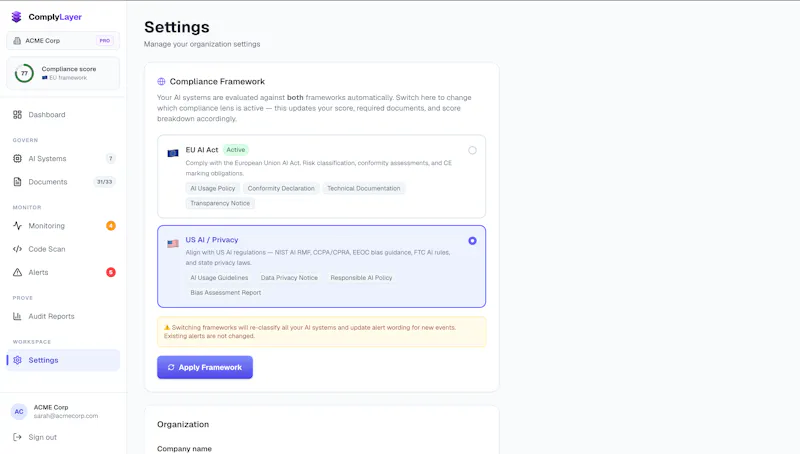Select the EU AI Act radio button
This screenshot has height=454, width=800.
point(472,150)
